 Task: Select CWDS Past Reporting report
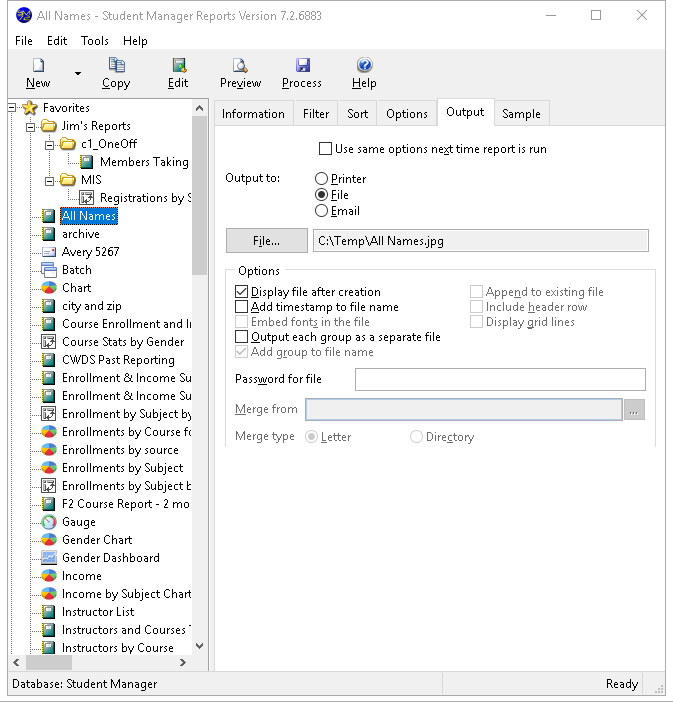click(118, 360)
